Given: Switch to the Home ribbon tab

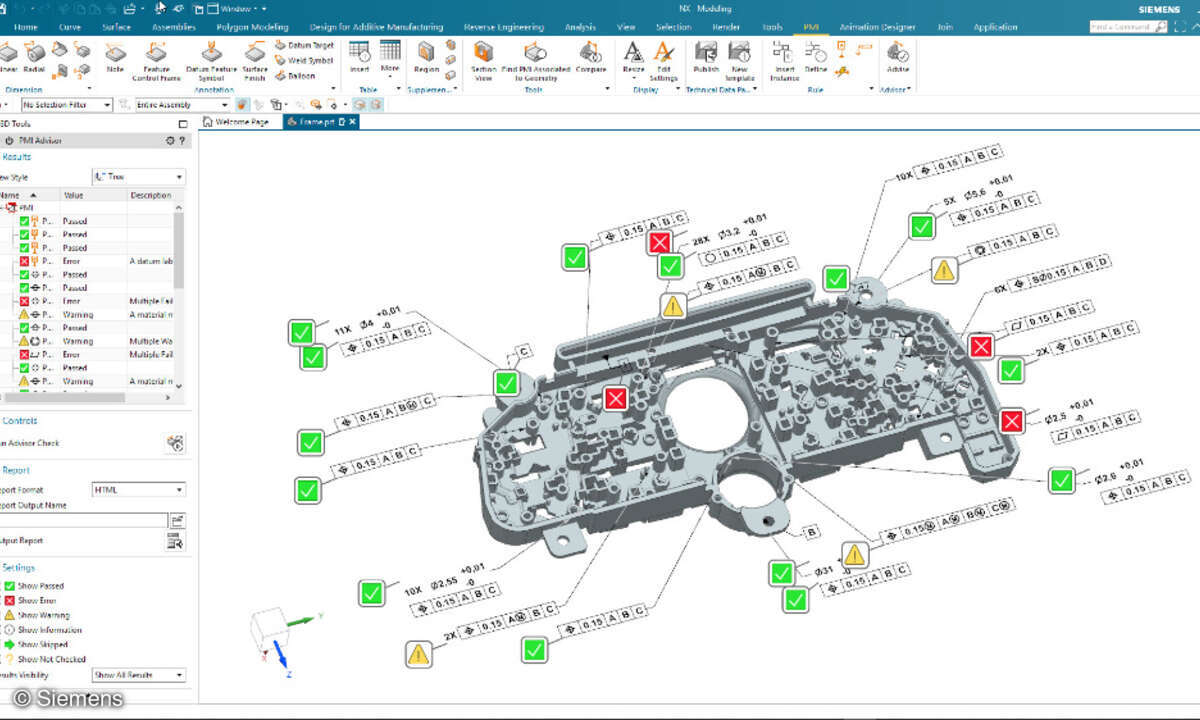Looking at the screenshot, I should tap(27, 27).
